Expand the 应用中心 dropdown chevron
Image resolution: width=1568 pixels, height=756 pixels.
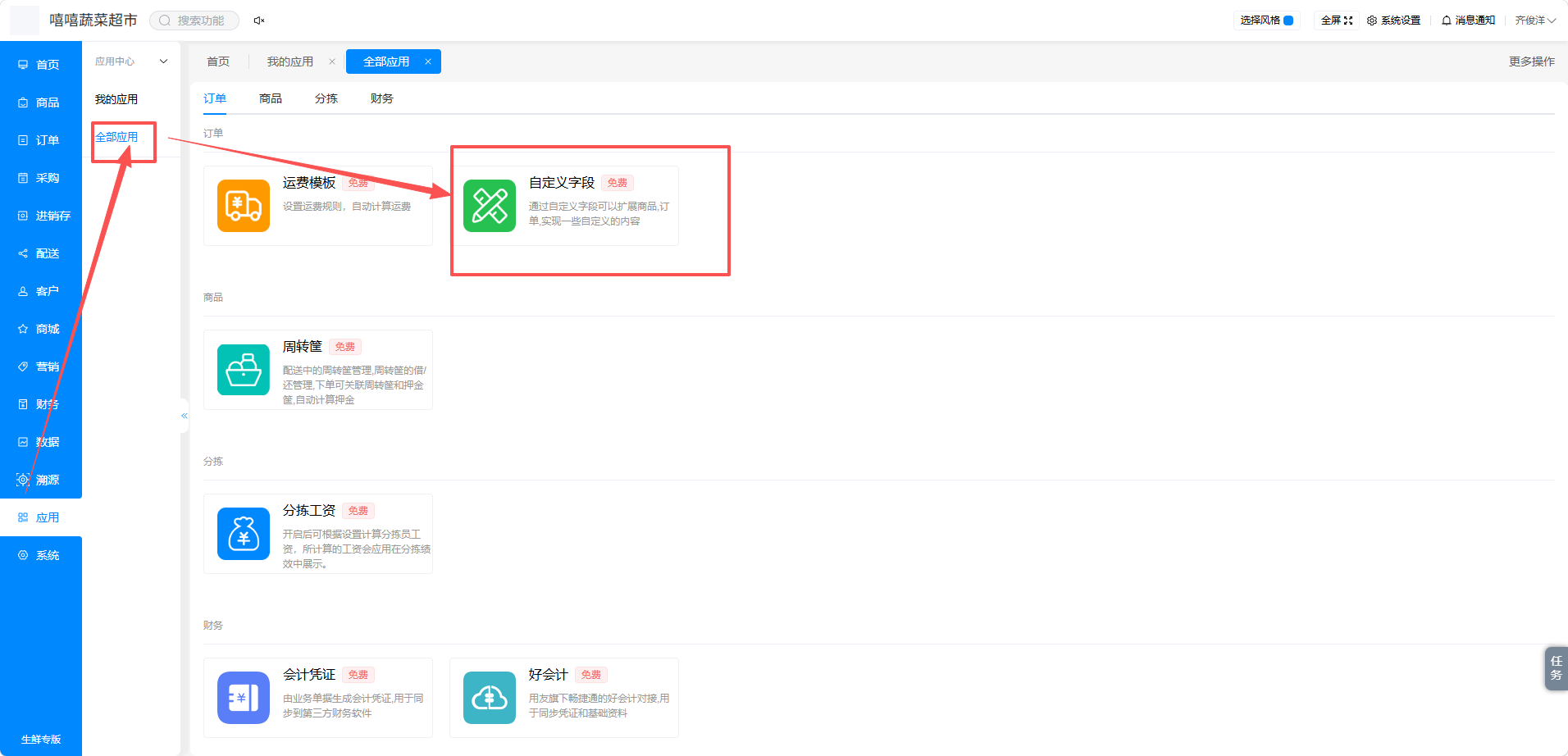(x=163, y=61)
